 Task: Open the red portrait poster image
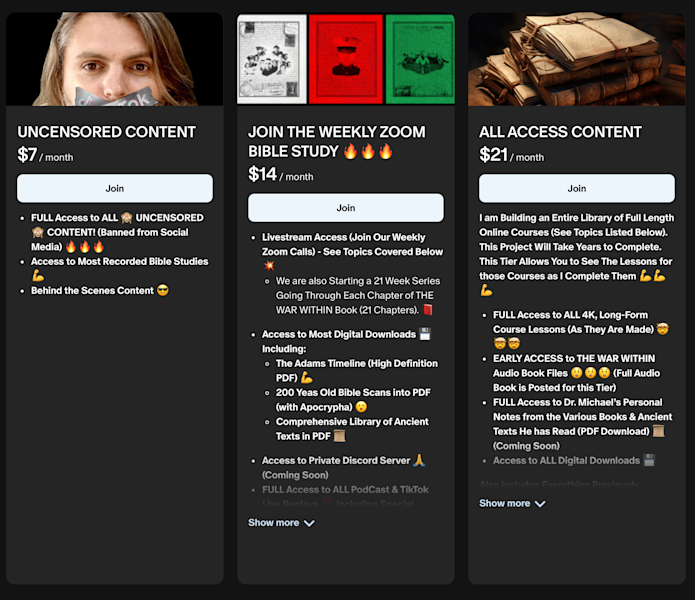pos(346,59)
